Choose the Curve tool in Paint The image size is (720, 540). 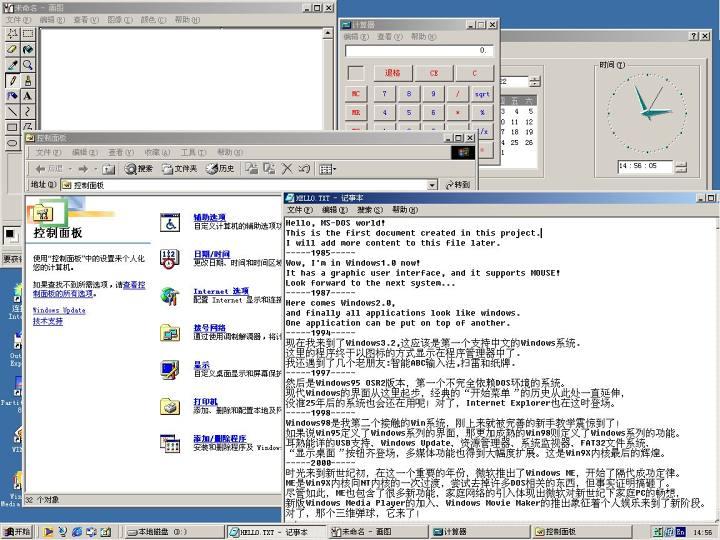(x=28, y=112)
